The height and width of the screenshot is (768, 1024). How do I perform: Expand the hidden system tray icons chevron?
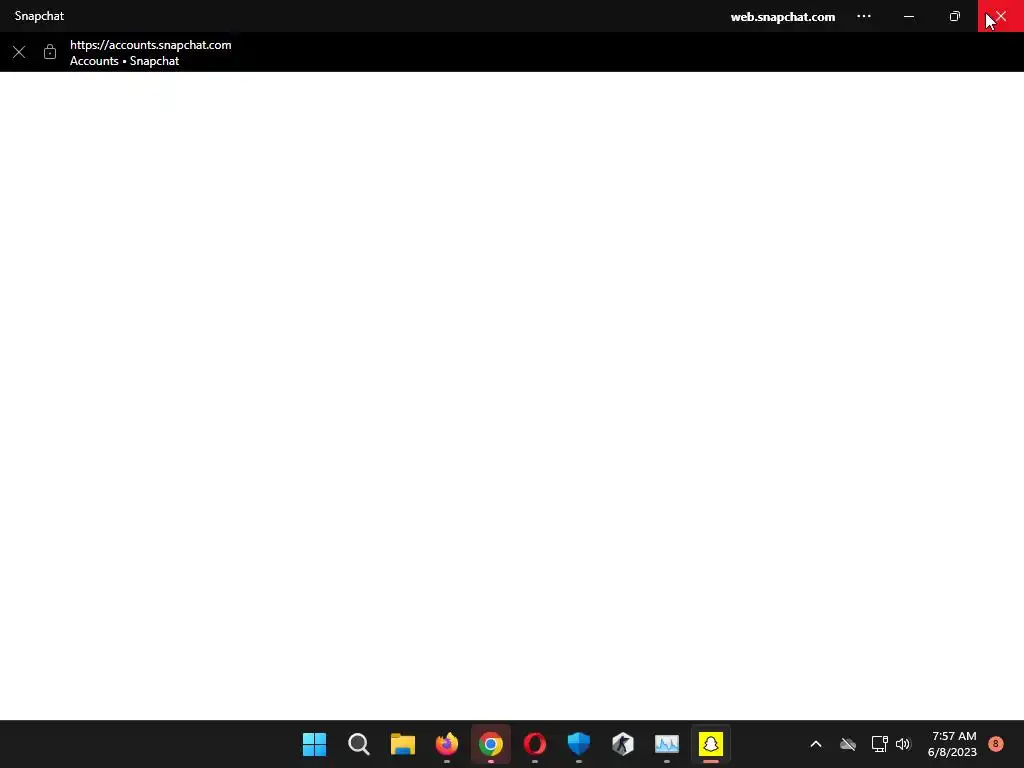[x=816, y=744]
